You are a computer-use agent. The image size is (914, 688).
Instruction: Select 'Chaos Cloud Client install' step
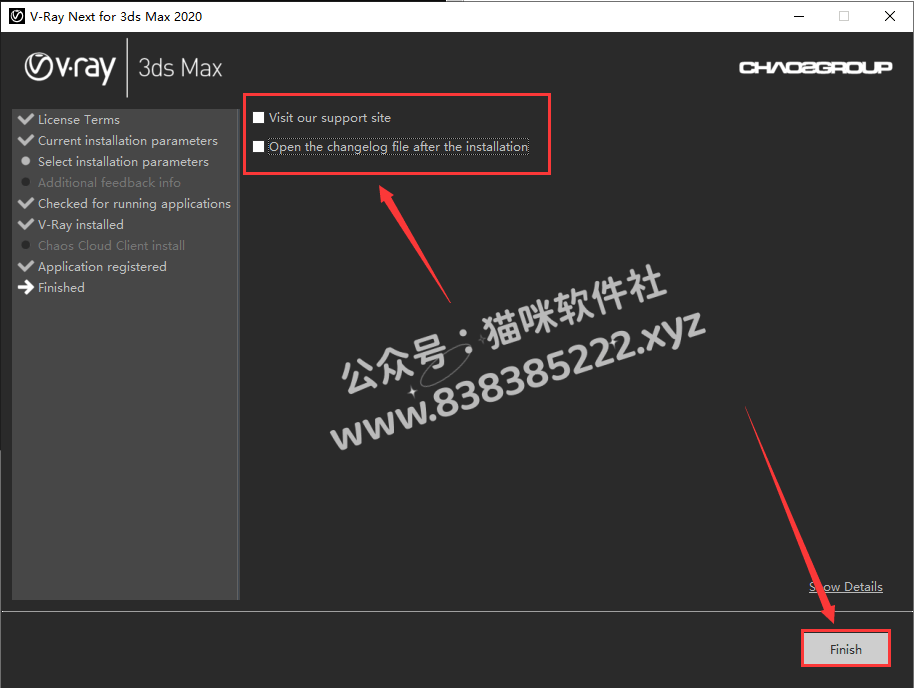click(x=111, y=245)
